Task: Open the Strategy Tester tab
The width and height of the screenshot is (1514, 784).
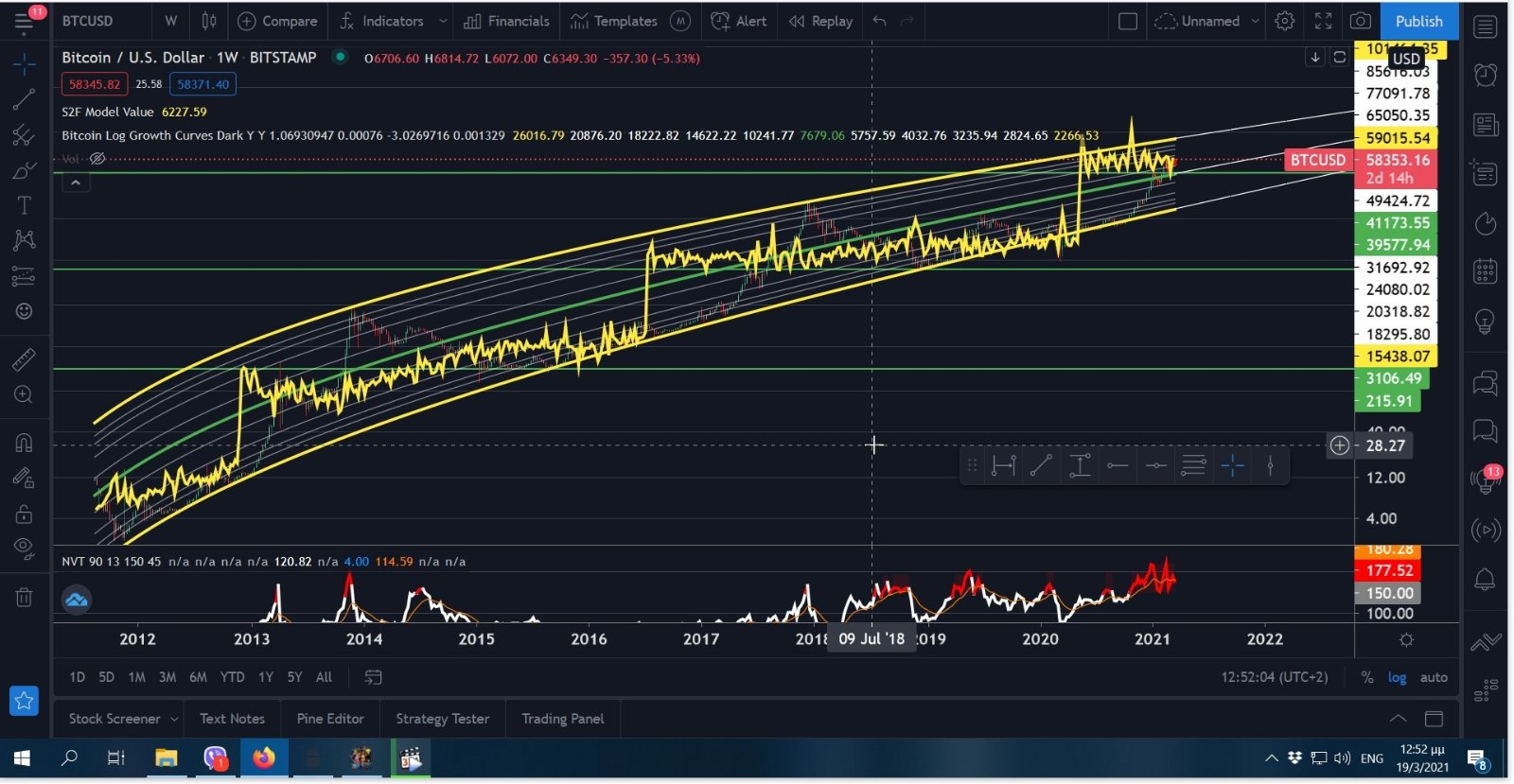Action: click(443, 719)
